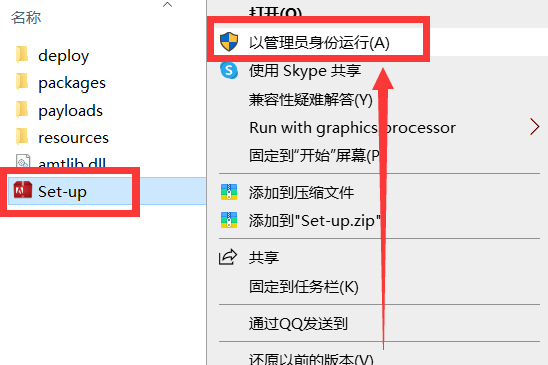Toggle sort order arrow above 名称 column

[168, 5]
